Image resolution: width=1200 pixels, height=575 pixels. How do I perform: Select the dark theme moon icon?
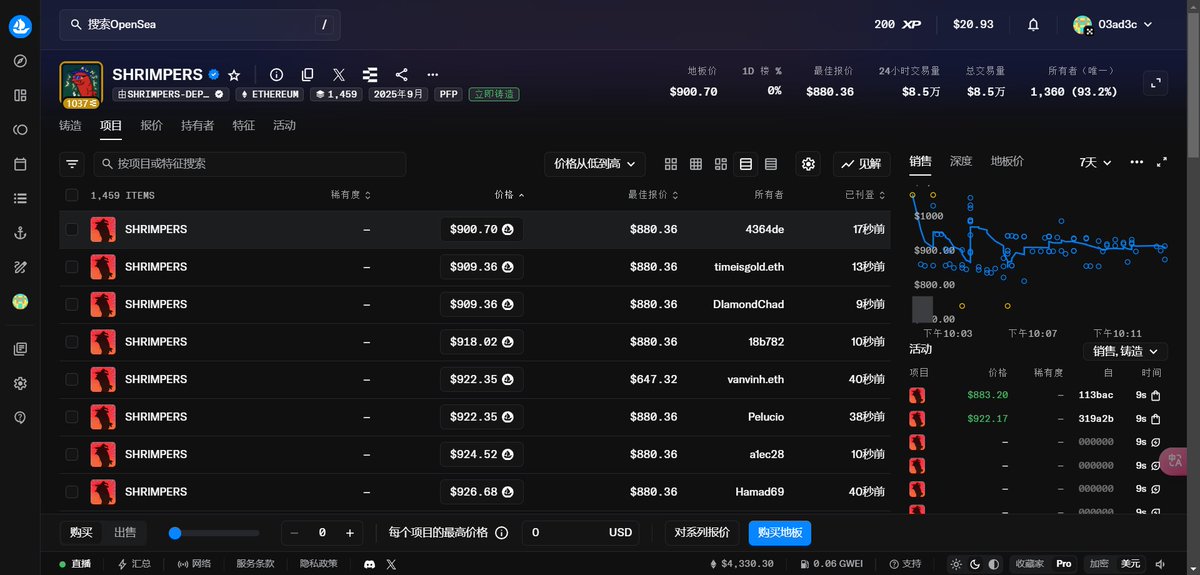point(975,564)
